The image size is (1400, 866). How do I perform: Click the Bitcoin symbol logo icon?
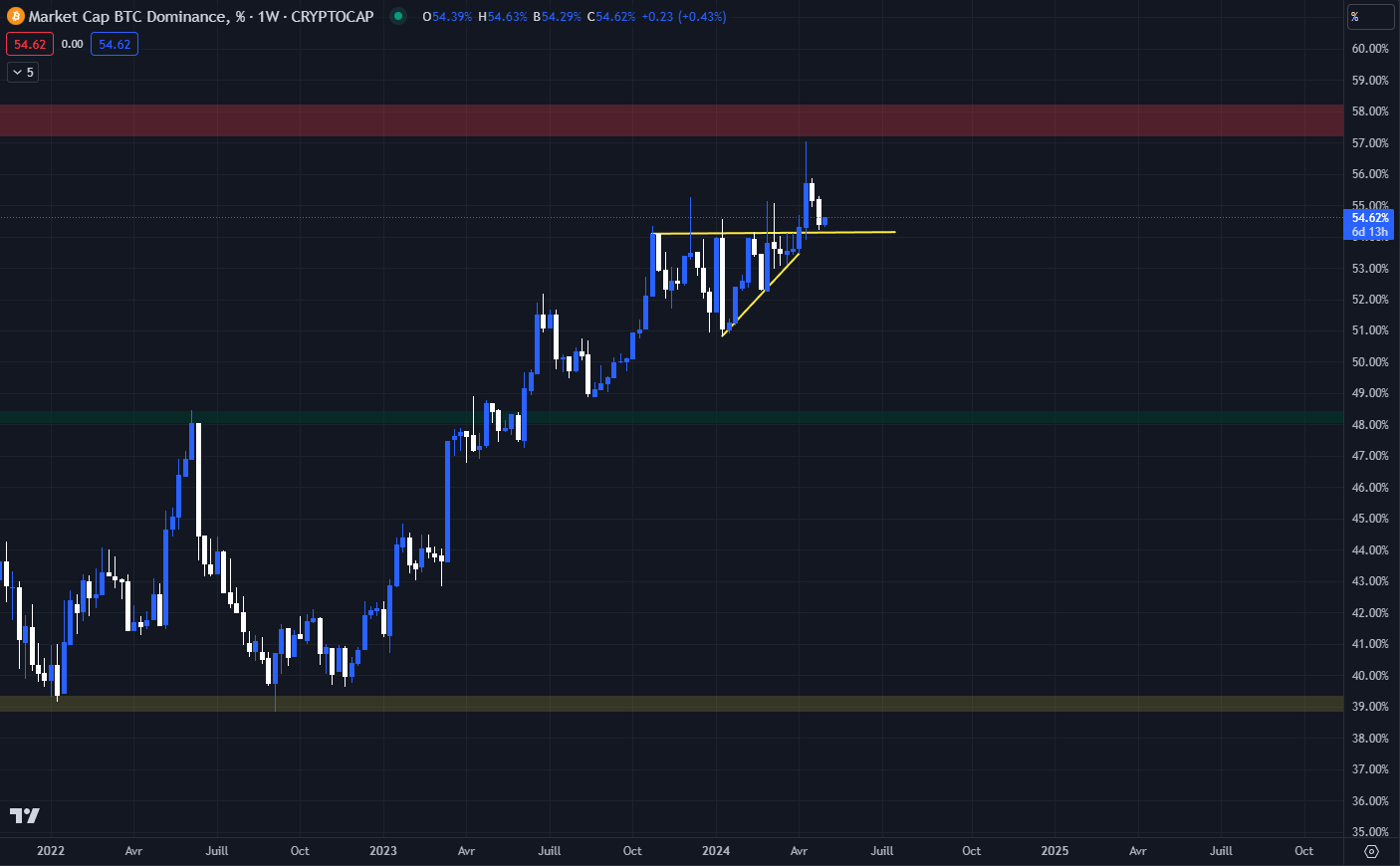(x=14, y=16)
